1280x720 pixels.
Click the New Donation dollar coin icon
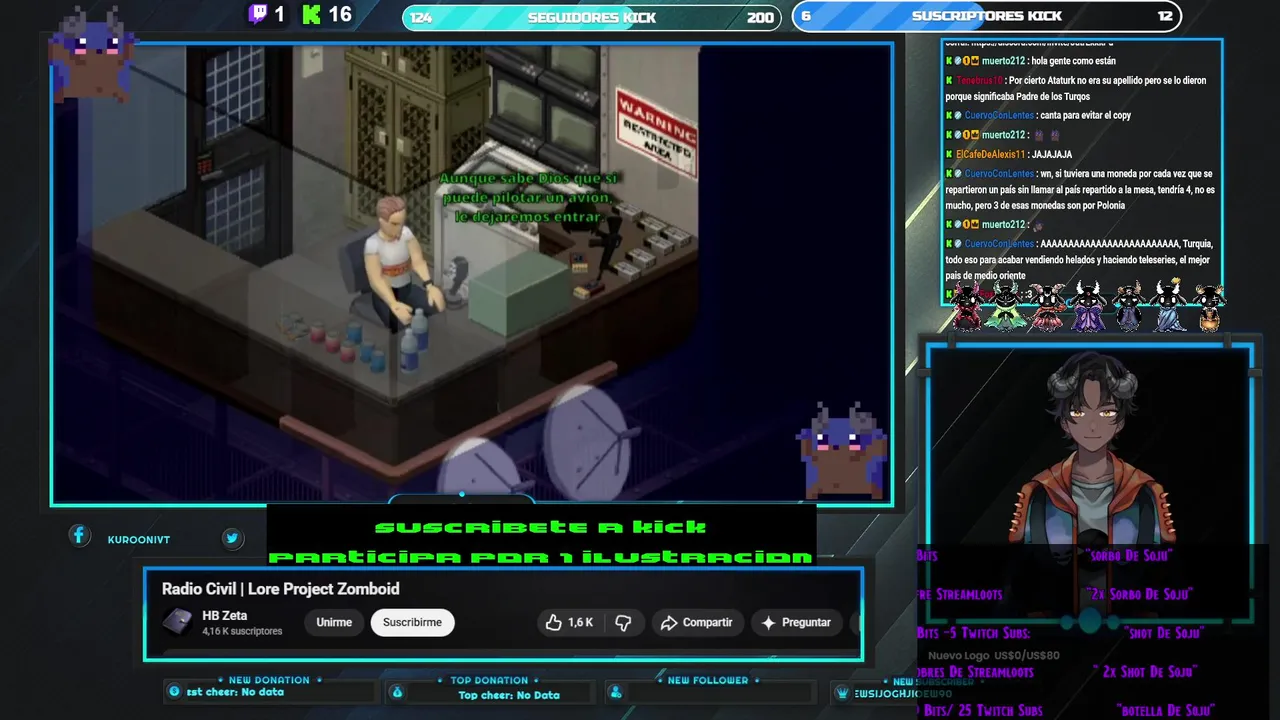pos(174,692)
